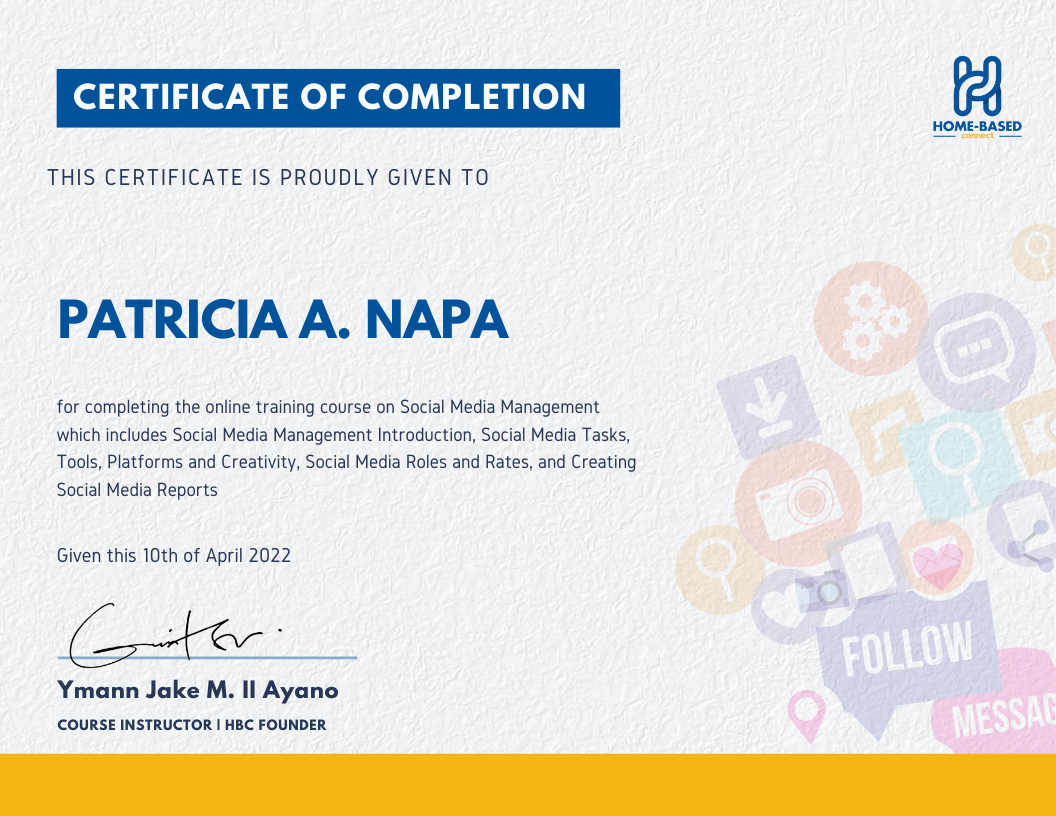Click the purple chat bubble icon
This screenshot has height=816, width=1056.
(976, 352)
